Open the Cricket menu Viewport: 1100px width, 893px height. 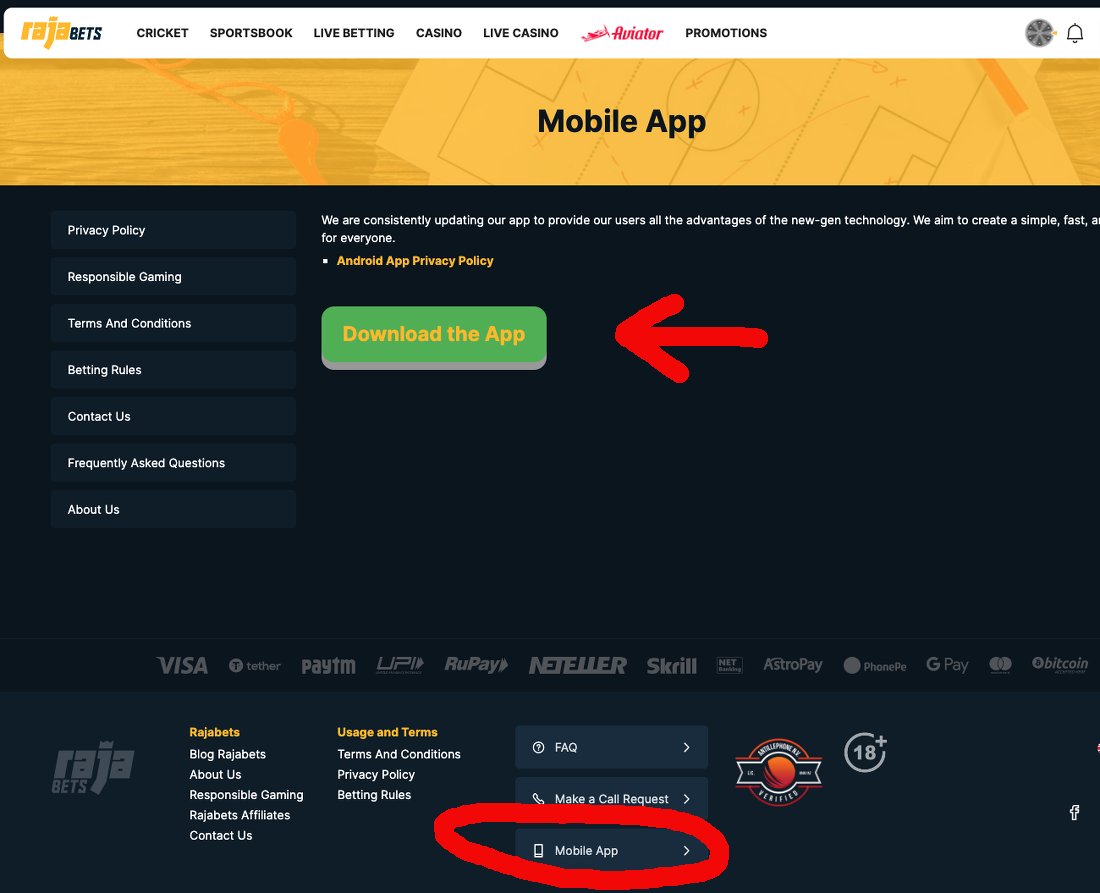pyautogui.click(x=163, y=33)
